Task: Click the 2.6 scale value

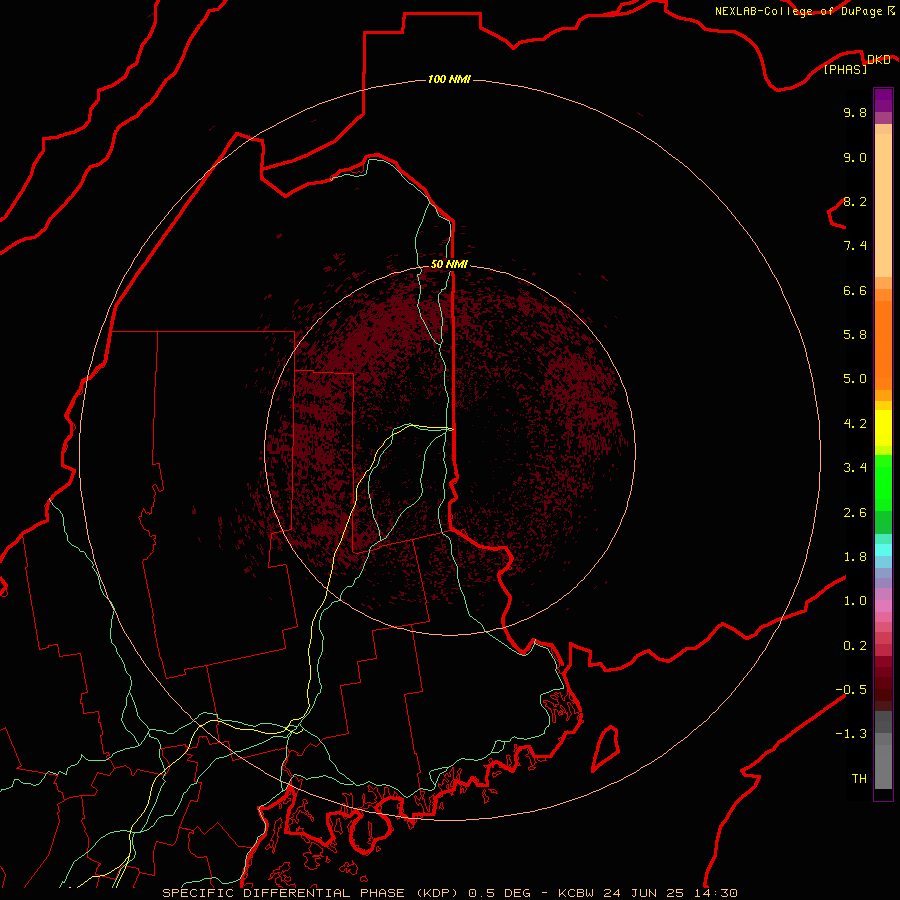Action: coord(855,513)
